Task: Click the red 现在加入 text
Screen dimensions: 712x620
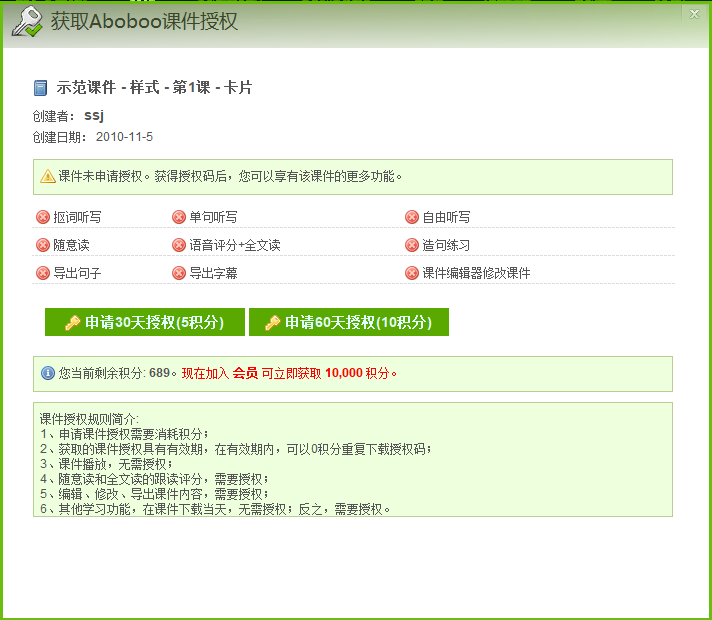Action: coord(205,373)
